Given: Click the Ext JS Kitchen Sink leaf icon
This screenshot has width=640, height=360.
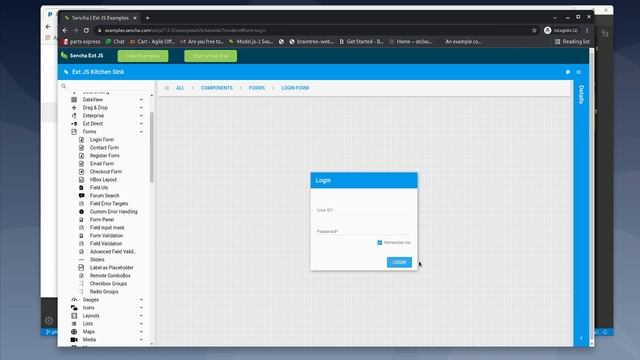Looking at the screenshot, I should pyautogui.click(x=66, y=72).
